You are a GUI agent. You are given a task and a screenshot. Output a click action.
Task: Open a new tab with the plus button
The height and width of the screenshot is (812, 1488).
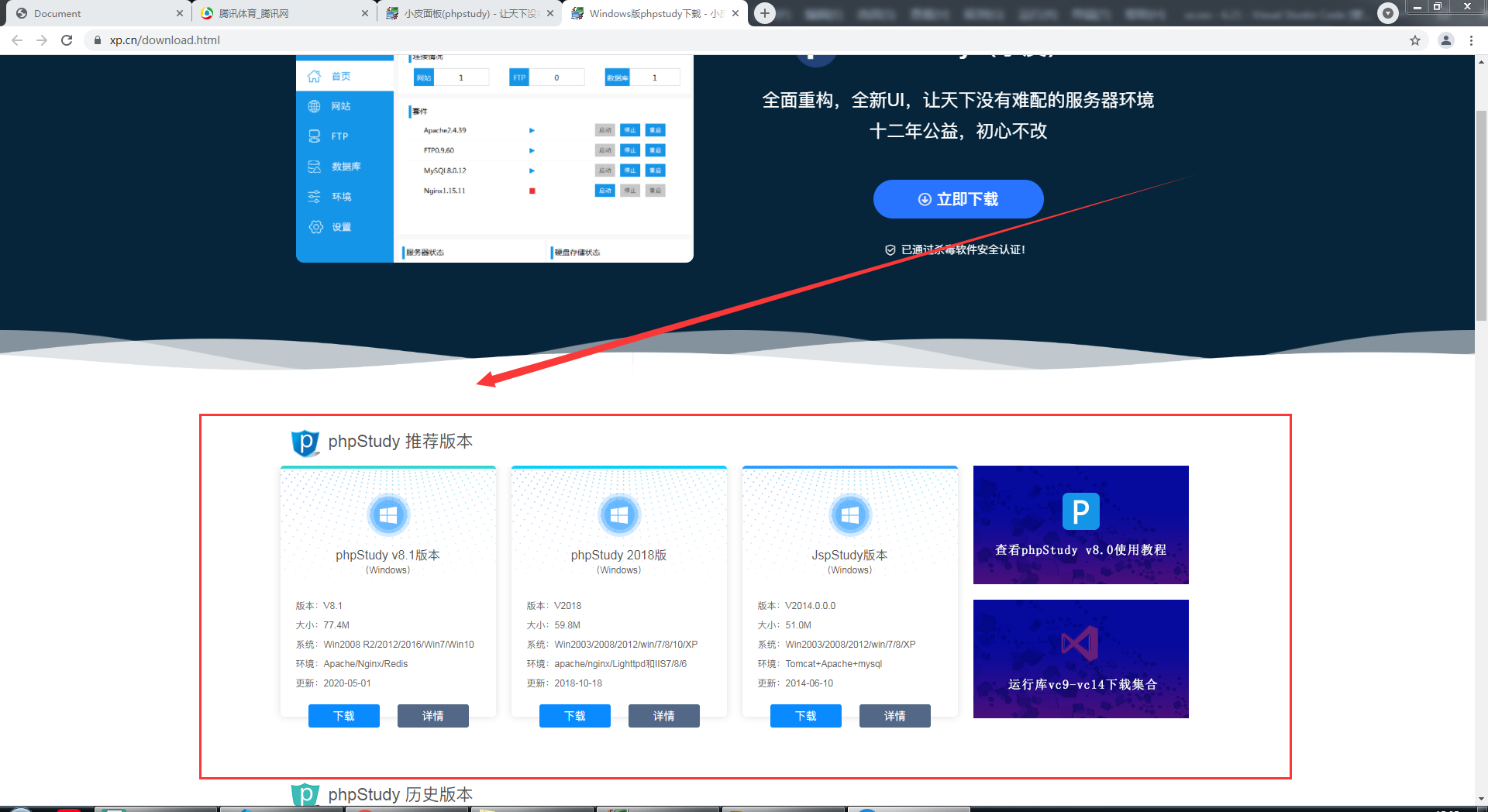point(765,13)
